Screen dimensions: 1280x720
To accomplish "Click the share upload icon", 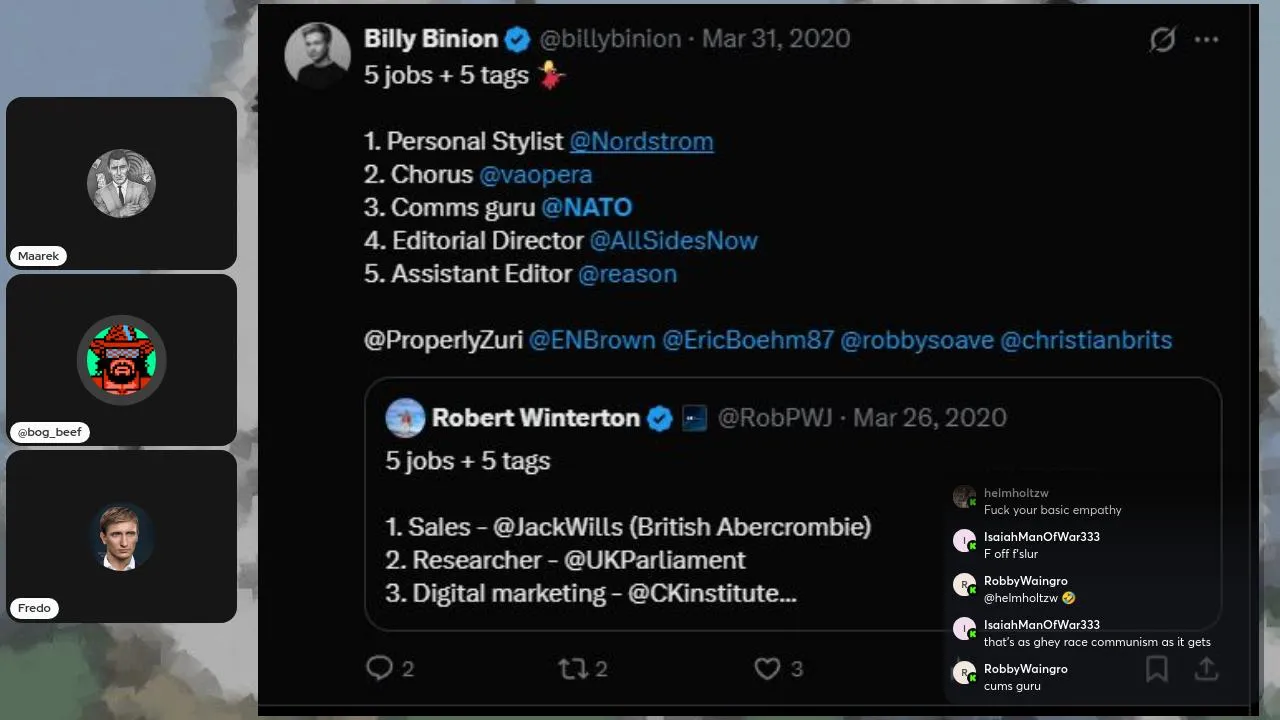I will click(x=1207, y=668).
